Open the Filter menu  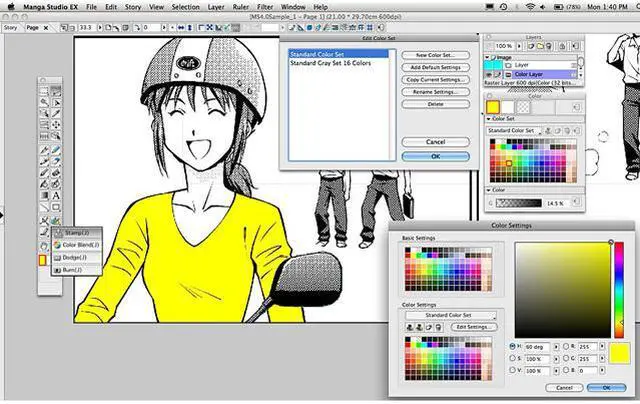(x=265, y=7)
